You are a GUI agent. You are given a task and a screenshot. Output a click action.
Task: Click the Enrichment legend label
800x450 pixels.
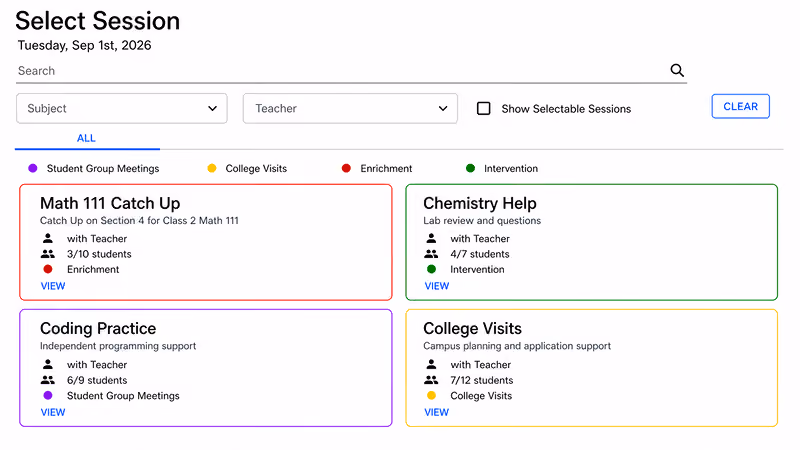coord(386,168)
